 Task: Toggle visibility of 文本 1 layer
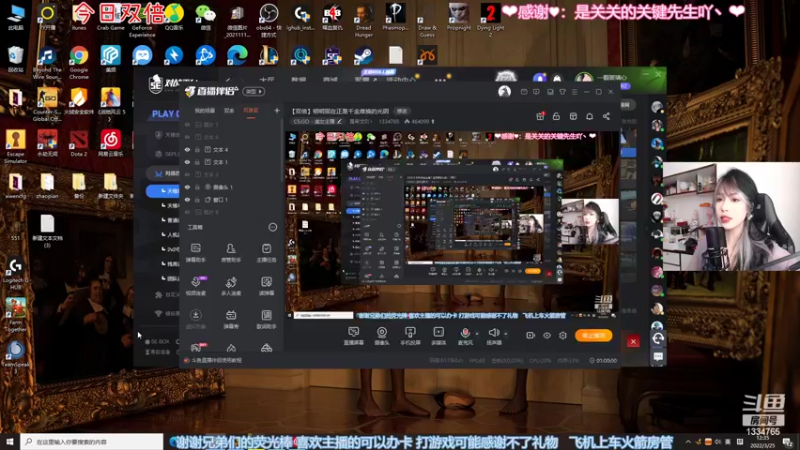[x=187, y=162]
